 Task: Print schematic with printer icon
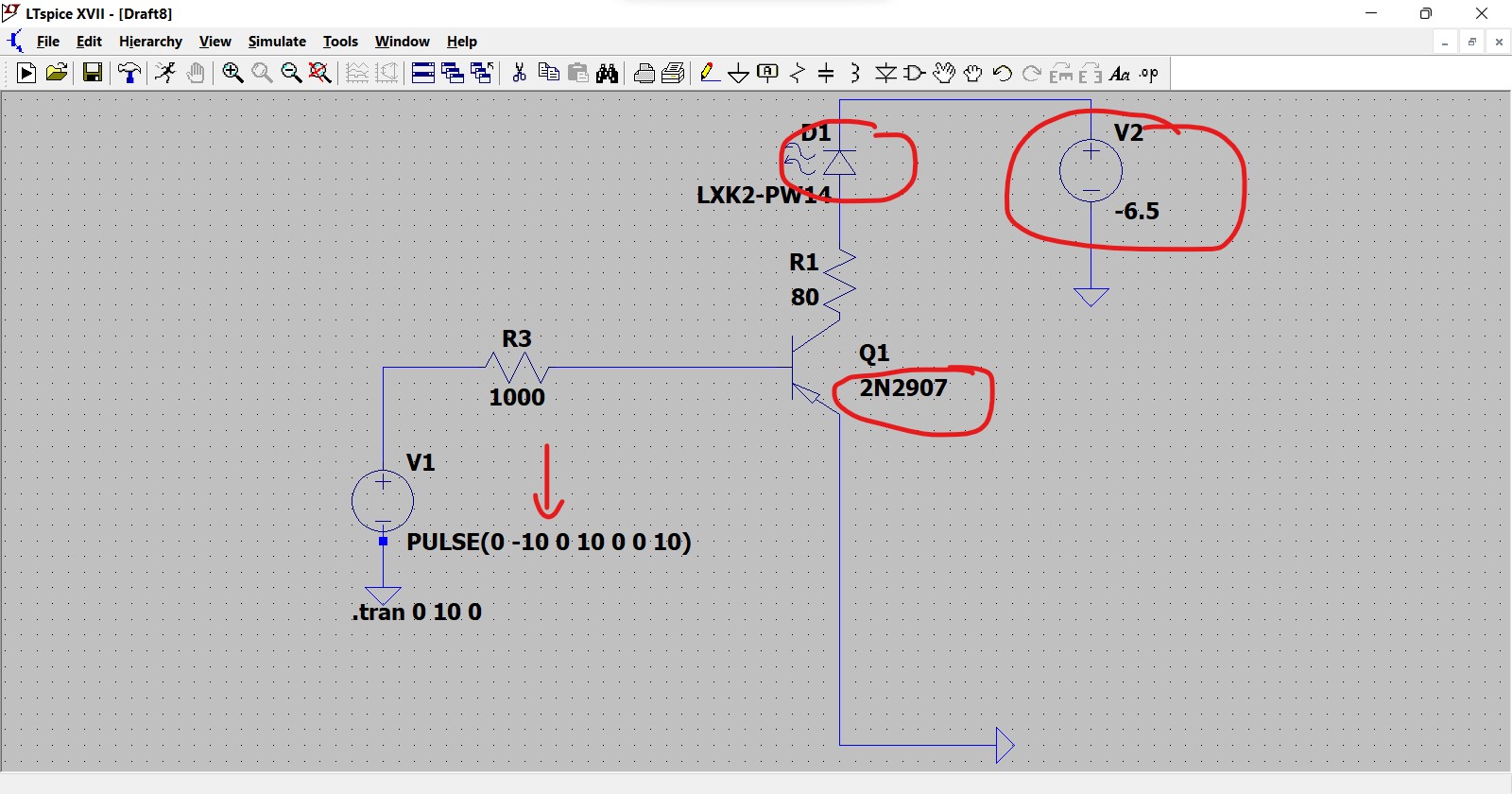click(x=673, y=73)
